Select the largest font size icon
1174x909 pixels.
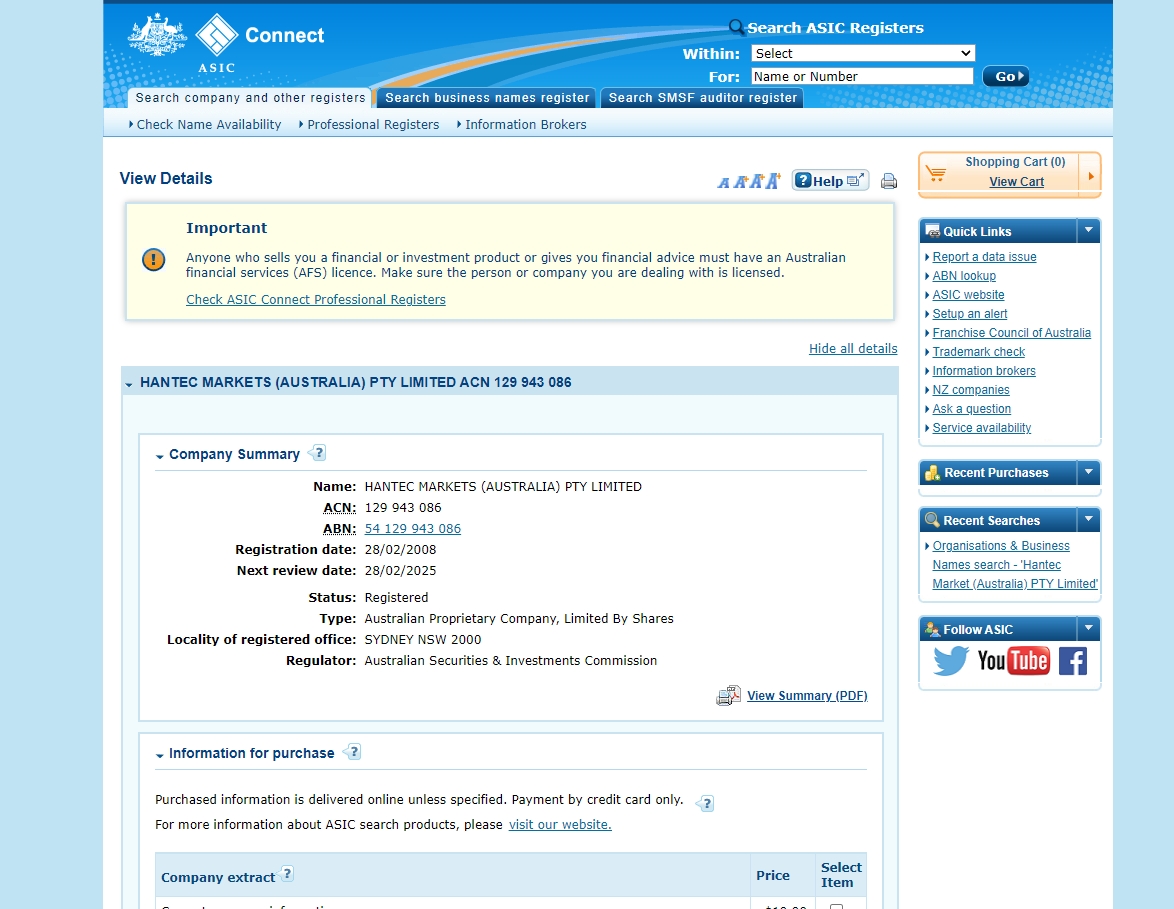[x=773, y=181]
